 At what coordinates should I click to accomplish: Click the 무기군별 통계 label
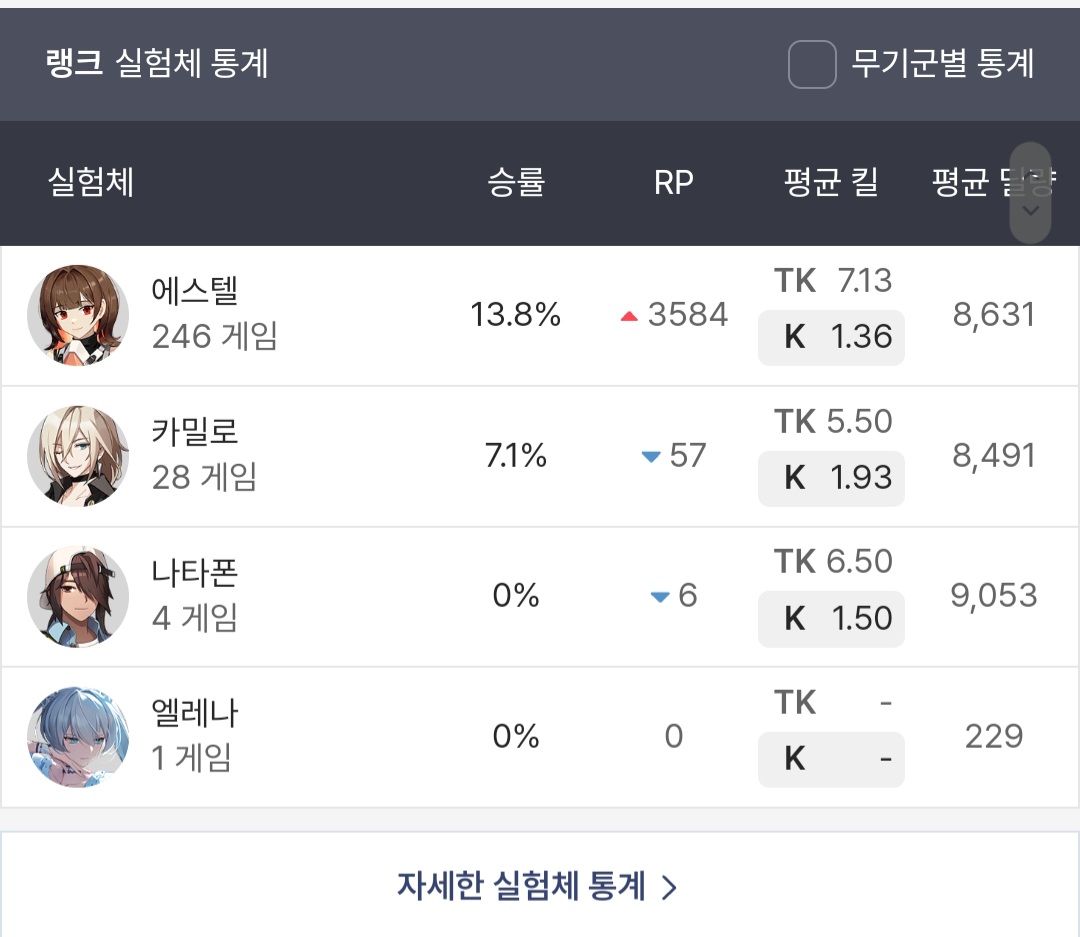pos(942,65)
